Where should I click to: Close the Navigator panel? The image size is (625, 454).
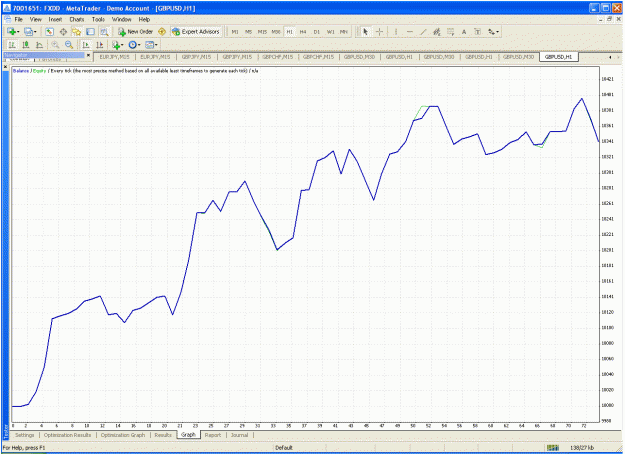[x=88, y=55]
